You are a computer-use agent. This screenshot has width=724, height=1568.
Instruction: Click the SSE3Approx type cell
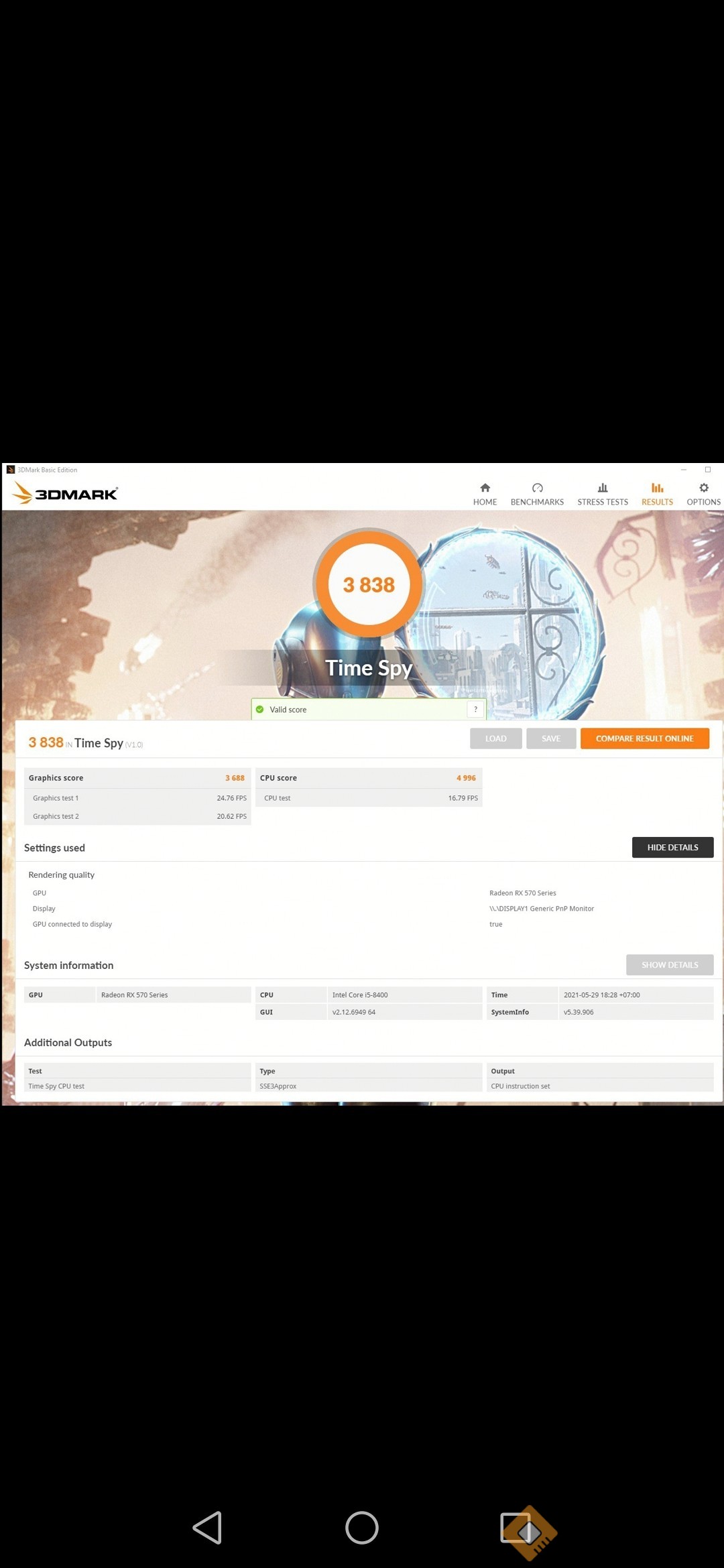point(369,1086)
